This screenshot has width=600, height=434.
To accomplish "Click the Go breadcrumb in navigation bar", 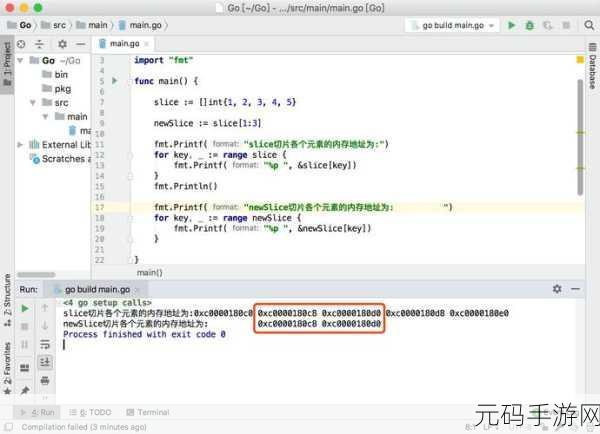I will 20,25.
